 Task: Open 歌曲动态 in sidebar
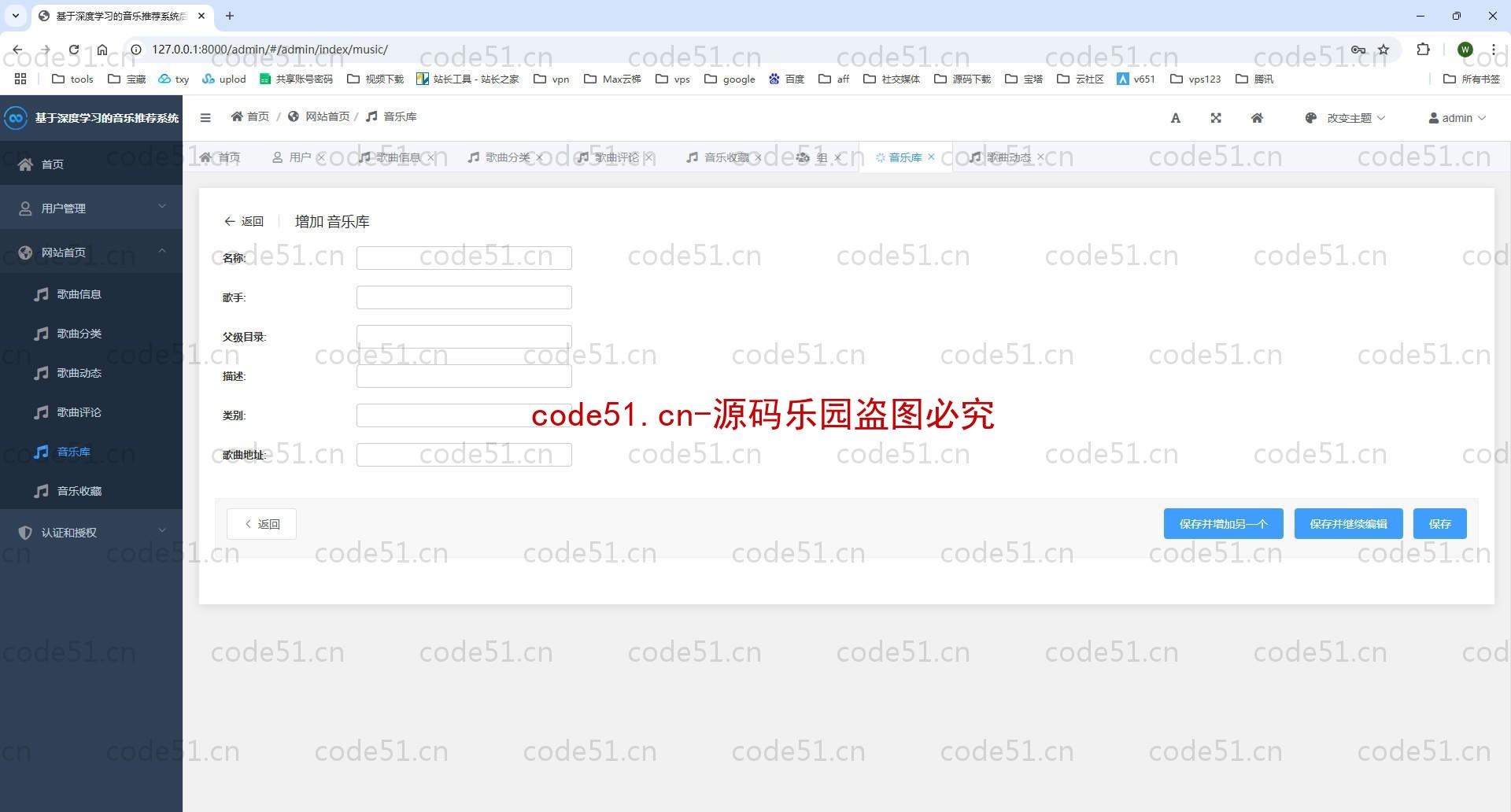click(91, 373)
